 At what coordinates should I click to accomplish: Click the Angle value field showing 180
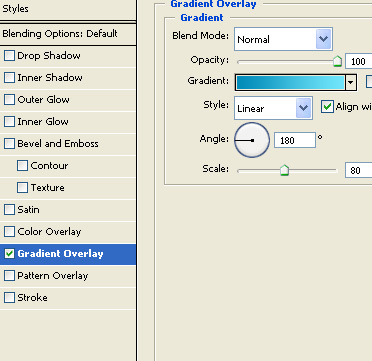(295, 140)
